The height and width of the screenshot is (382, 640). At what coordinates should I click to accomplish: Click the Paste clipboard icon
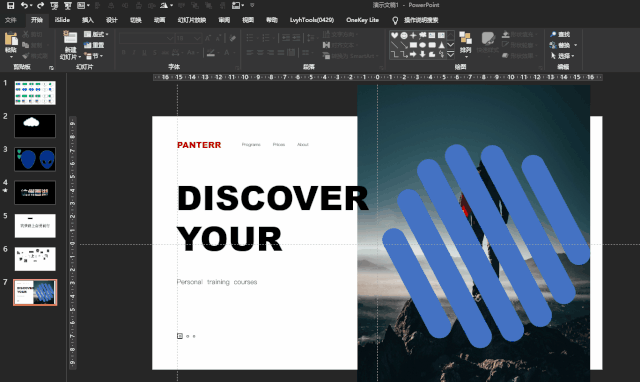coord(11,38)
